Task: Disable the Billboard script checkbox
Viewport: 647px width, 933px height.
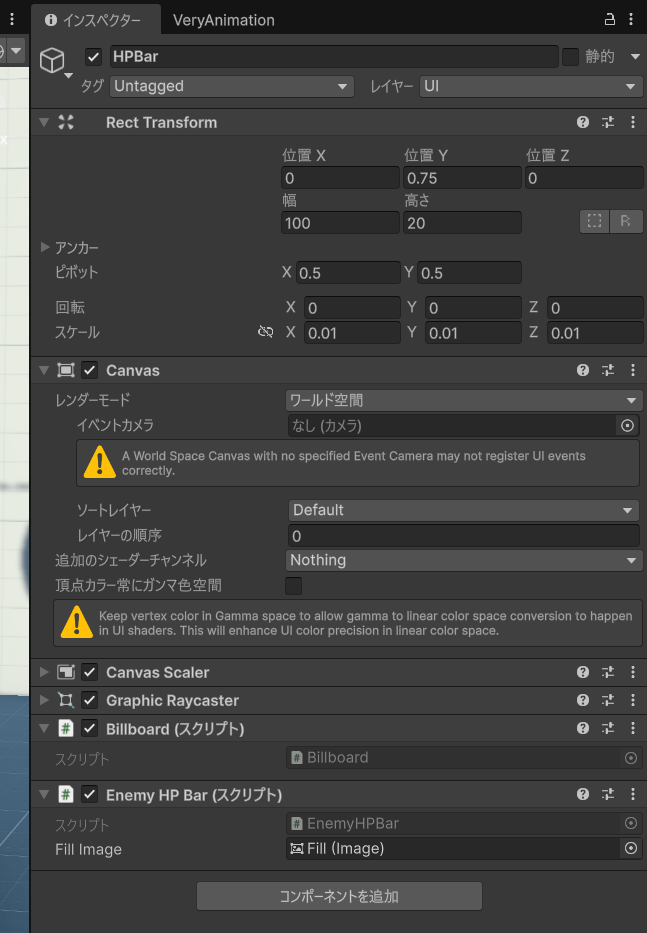Action: tap(90, 728)
